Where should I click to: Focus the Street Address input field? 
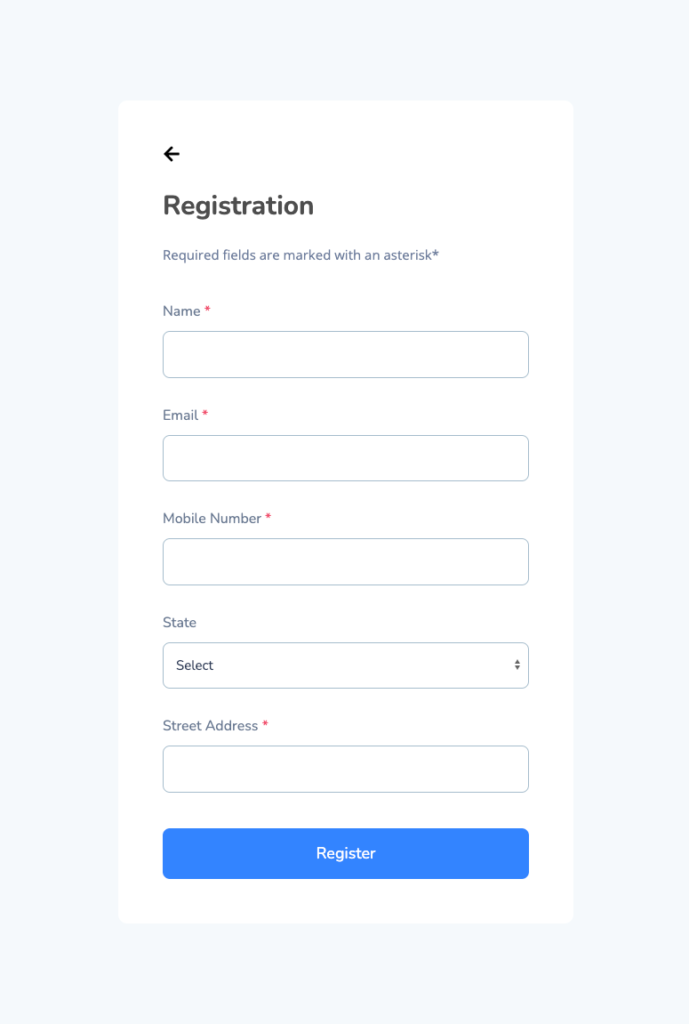[x=345, y=769]
